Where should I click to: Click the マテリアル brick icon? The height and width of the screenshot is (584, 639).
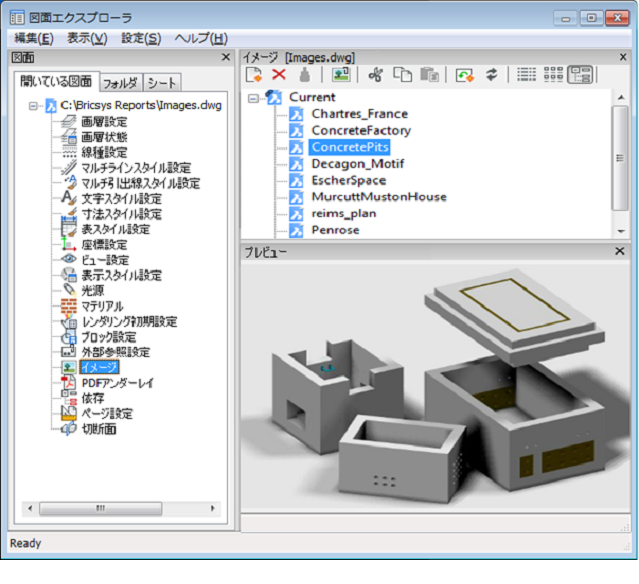pos(69,306)
